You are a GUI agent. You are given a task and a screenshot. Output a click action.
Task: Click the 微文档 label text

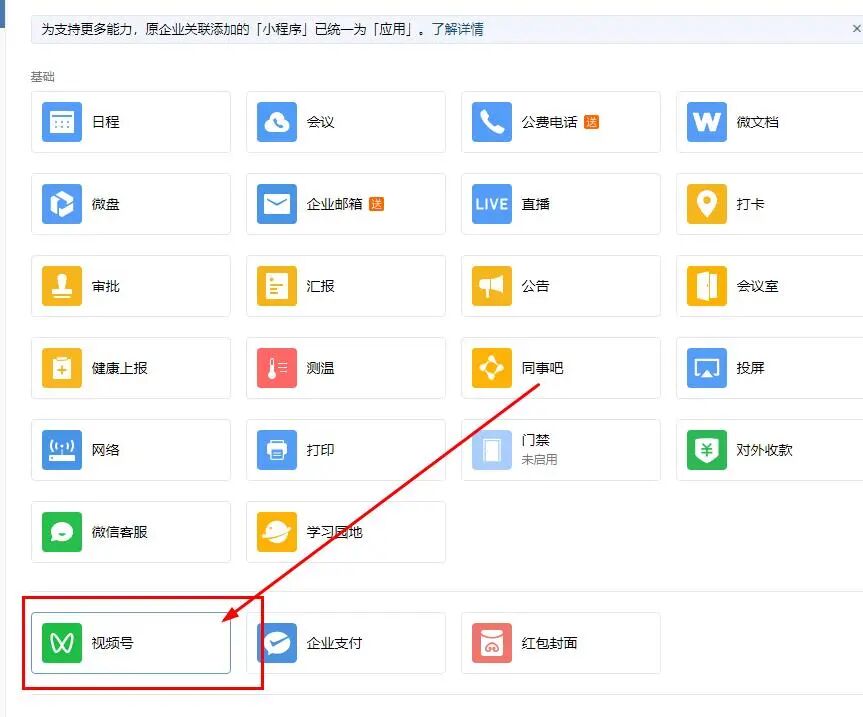click(757, 122)
